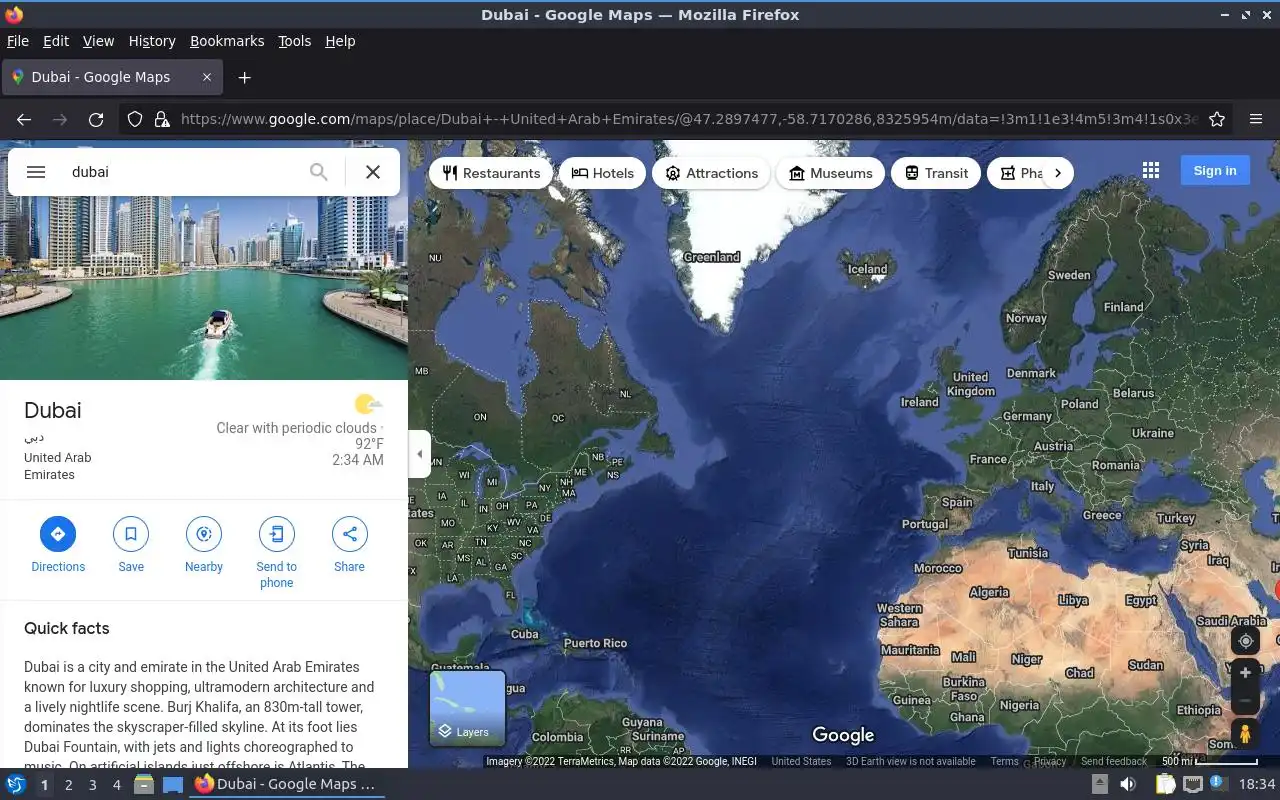Screen dimensions: 1280x800
Task: Open the Layers map switcher
Action: pyautogui.click(x=467, y=708)
